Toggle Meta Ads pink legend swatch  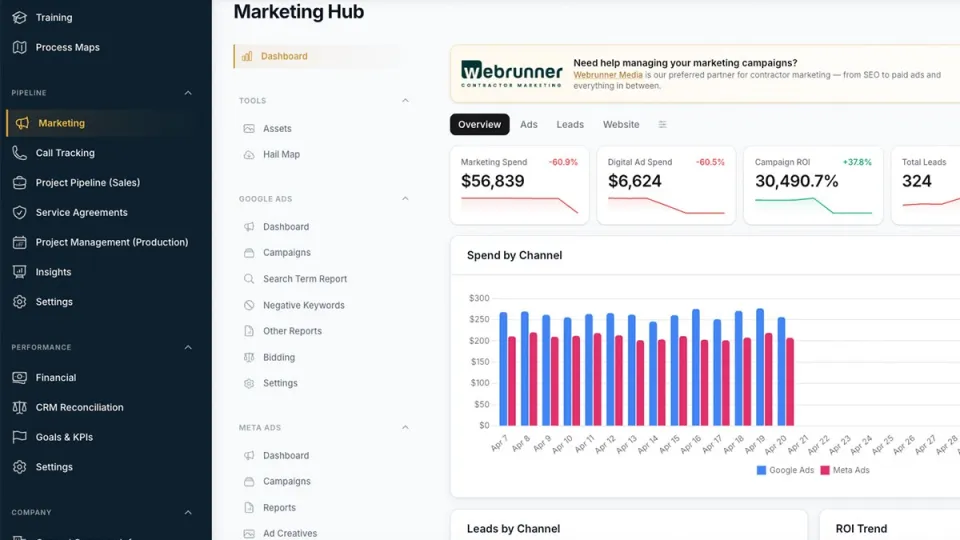click(x=825, y=470)
